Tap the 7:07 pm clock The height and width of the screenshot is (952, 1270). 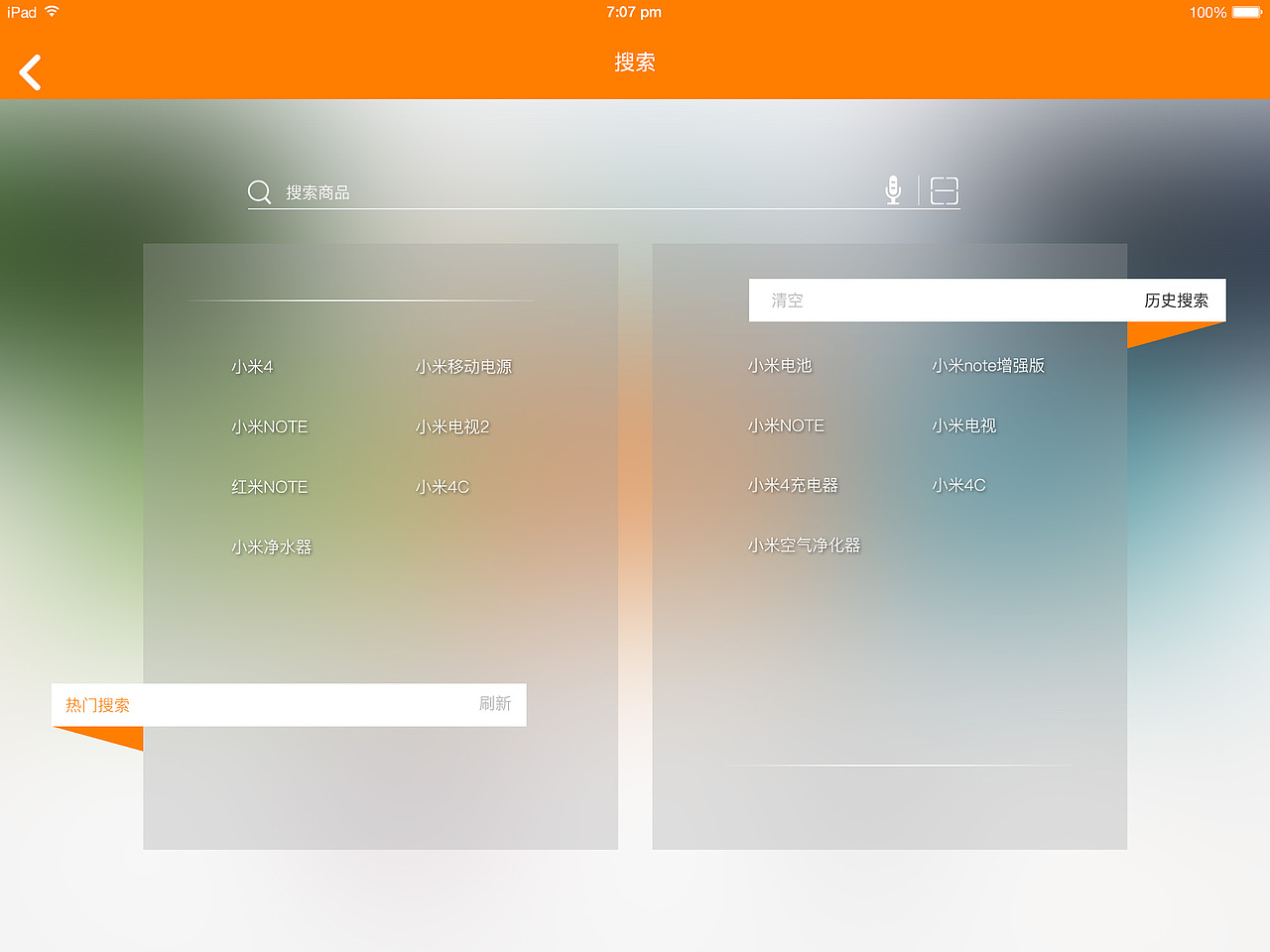(634, 12)
